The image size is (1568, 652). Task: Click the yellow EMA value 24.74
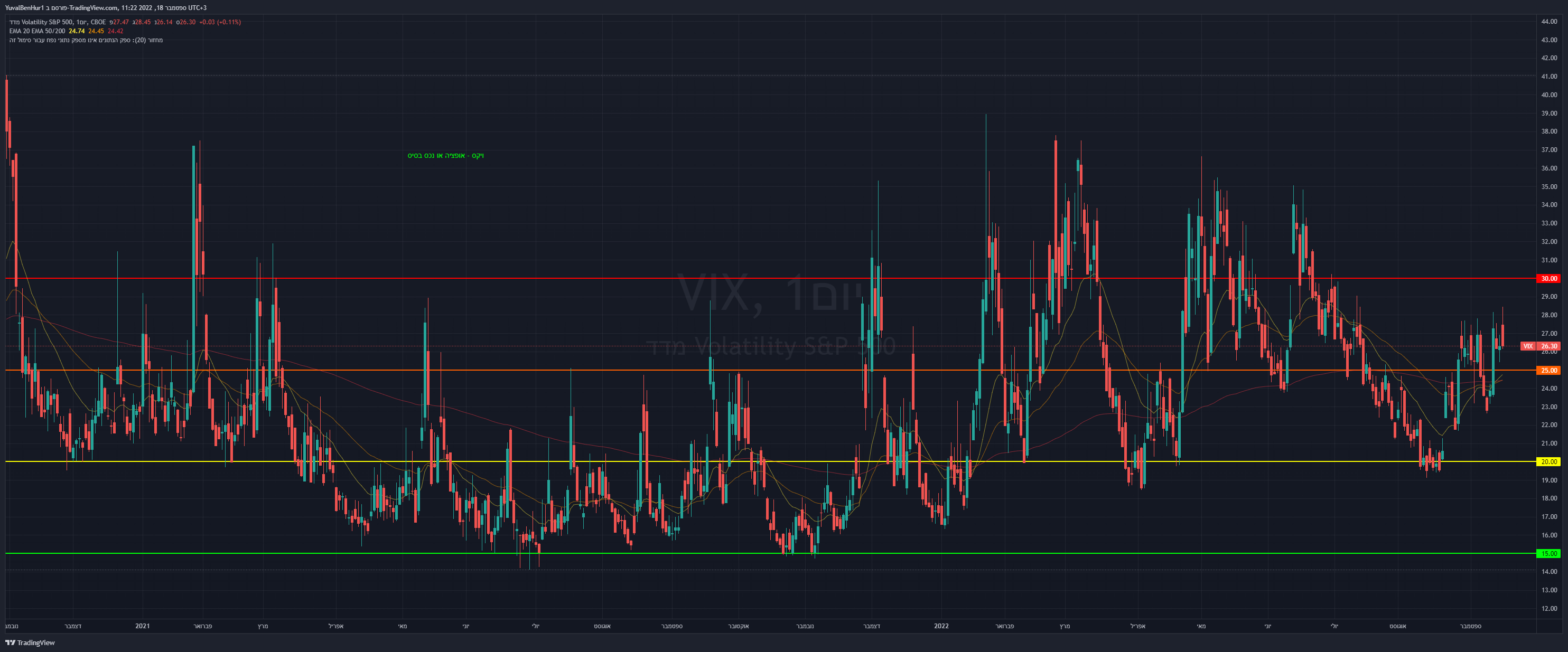pyautogui.click(x=77, y=31)
